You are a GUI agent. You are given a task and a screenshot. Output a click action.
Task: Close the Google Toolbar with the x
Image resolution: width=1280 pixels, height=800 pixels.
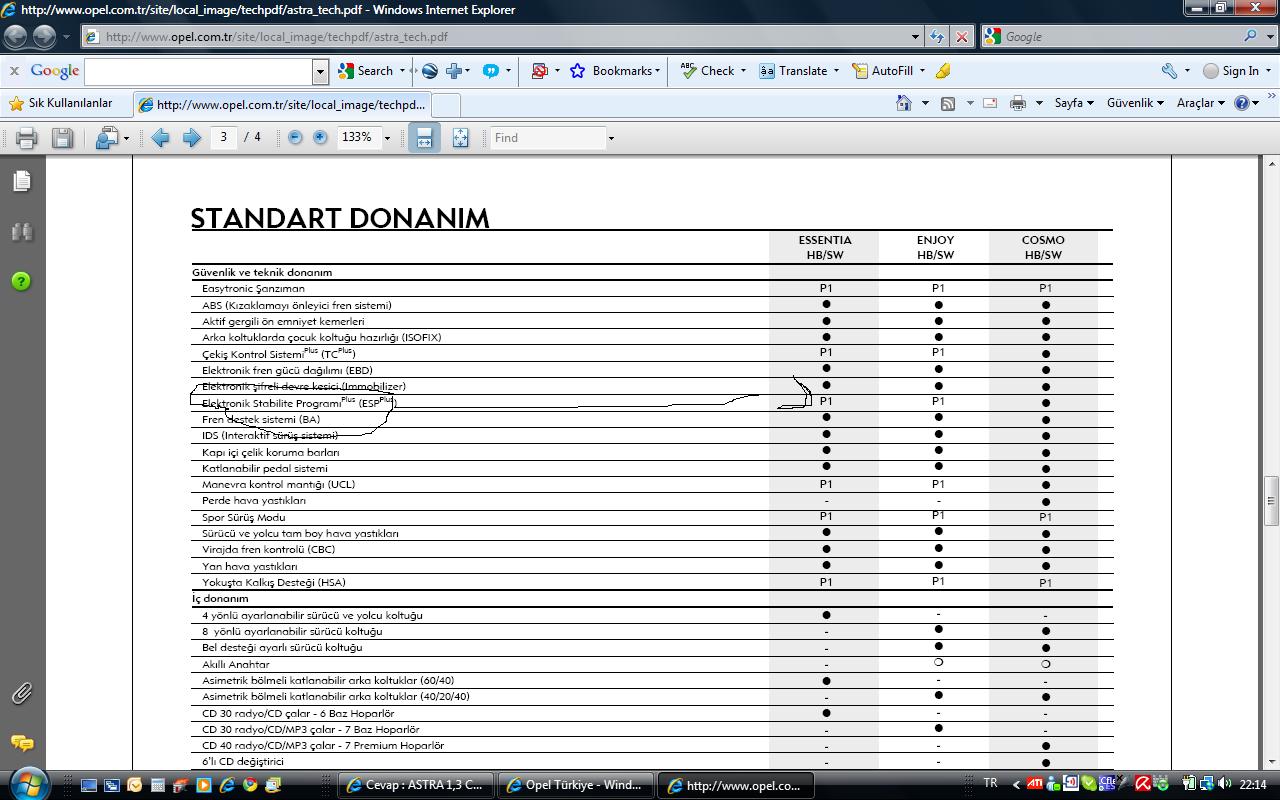pyautogui.click(x=14, y=71)
